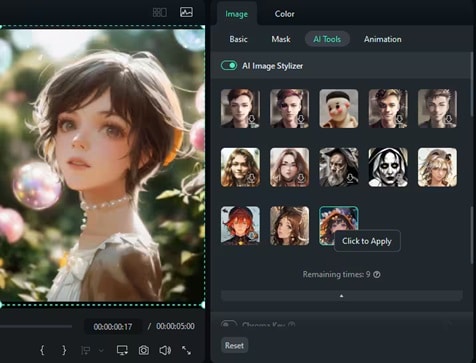Image resolution: width=476 pixels, height=363 pixels.
Task: Open the waveform scope view icon
Action: (186, 12)
